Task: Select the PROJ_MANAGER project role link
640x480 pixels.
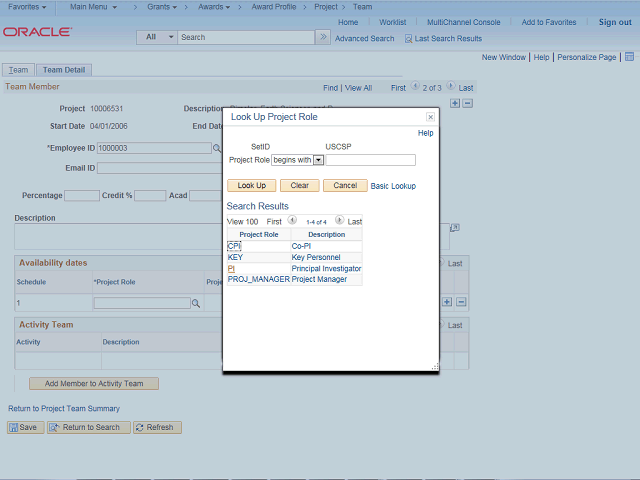Action: click(x=258, y=280)
